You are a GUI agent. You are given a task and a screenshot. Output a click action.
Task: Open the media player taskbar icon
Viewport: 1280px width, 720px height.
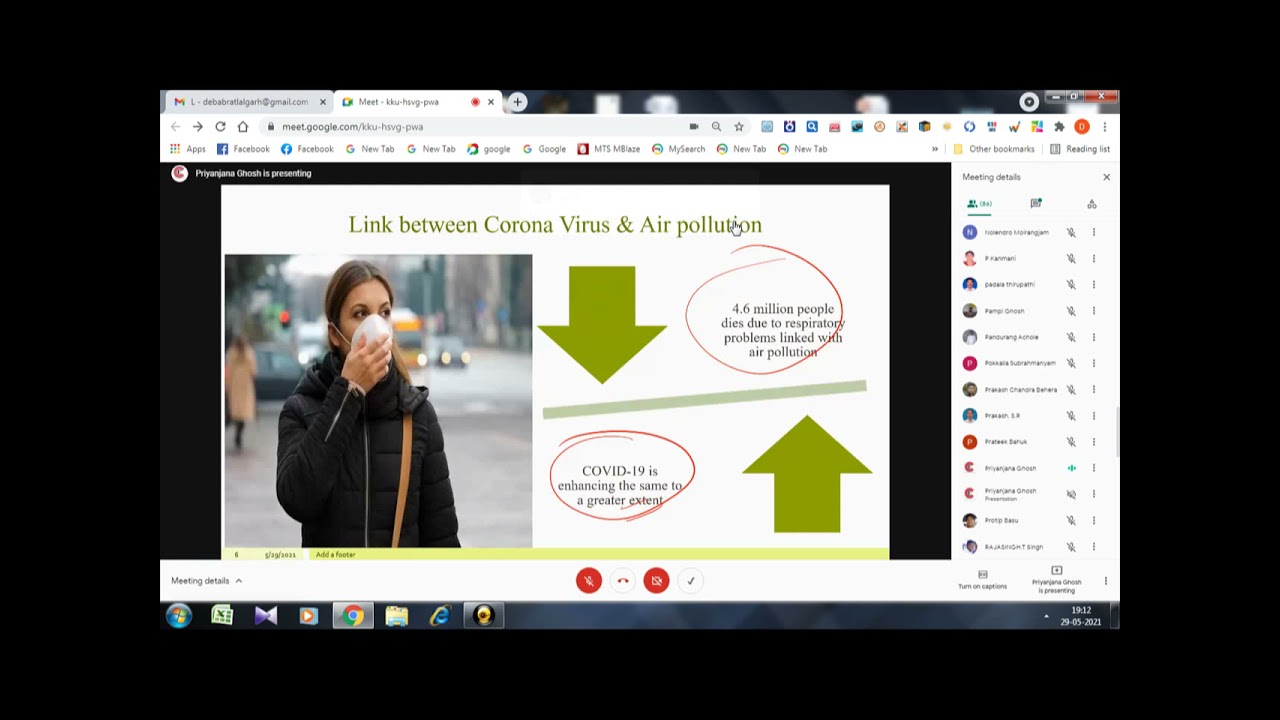pos(309,616)
